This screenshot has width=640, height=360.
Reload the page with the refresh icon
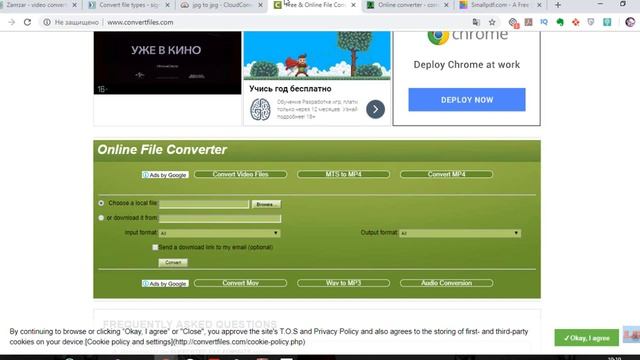(x=27, y=22)
